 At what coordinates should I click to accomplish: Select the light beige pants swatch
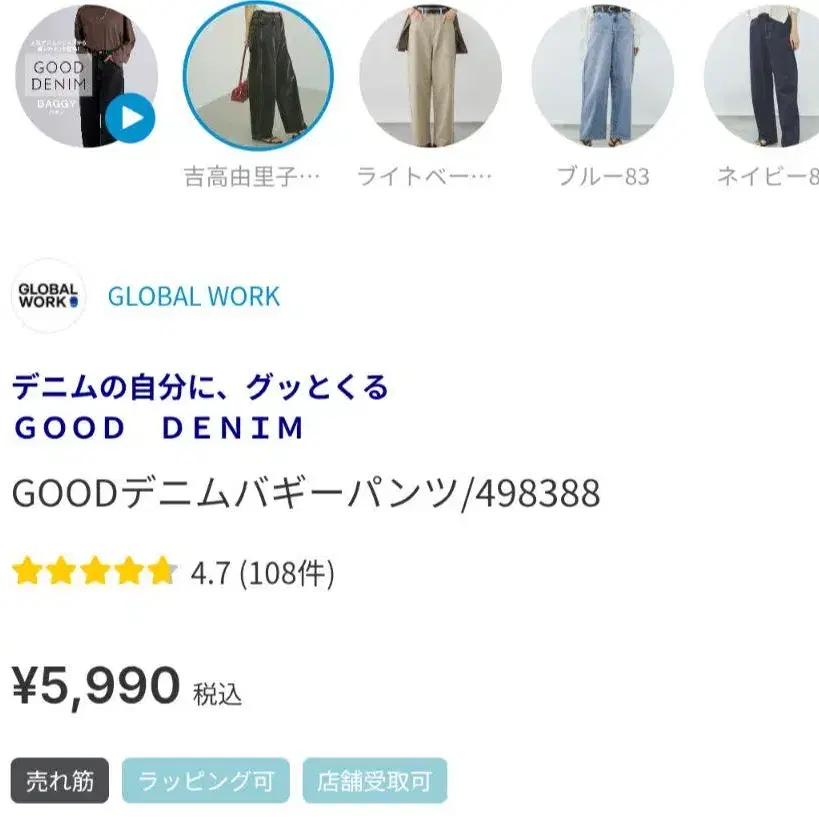point(430,76)
